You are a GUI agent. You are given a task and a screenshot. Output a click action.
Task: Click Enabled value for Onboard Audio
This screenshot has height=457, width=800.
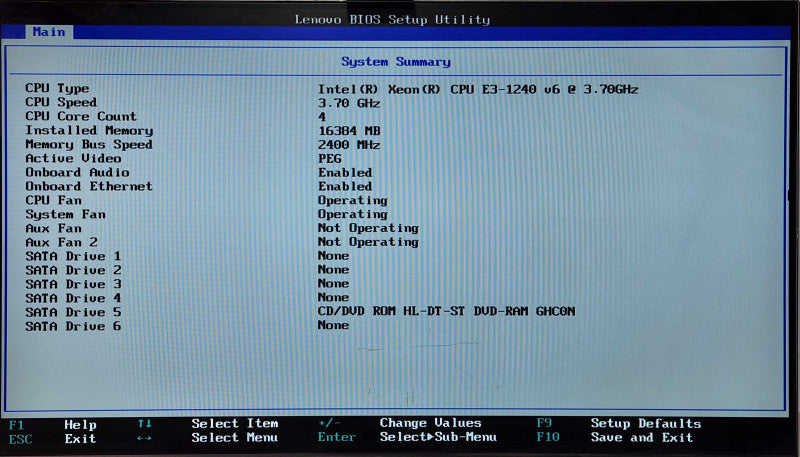pos(345,172)
